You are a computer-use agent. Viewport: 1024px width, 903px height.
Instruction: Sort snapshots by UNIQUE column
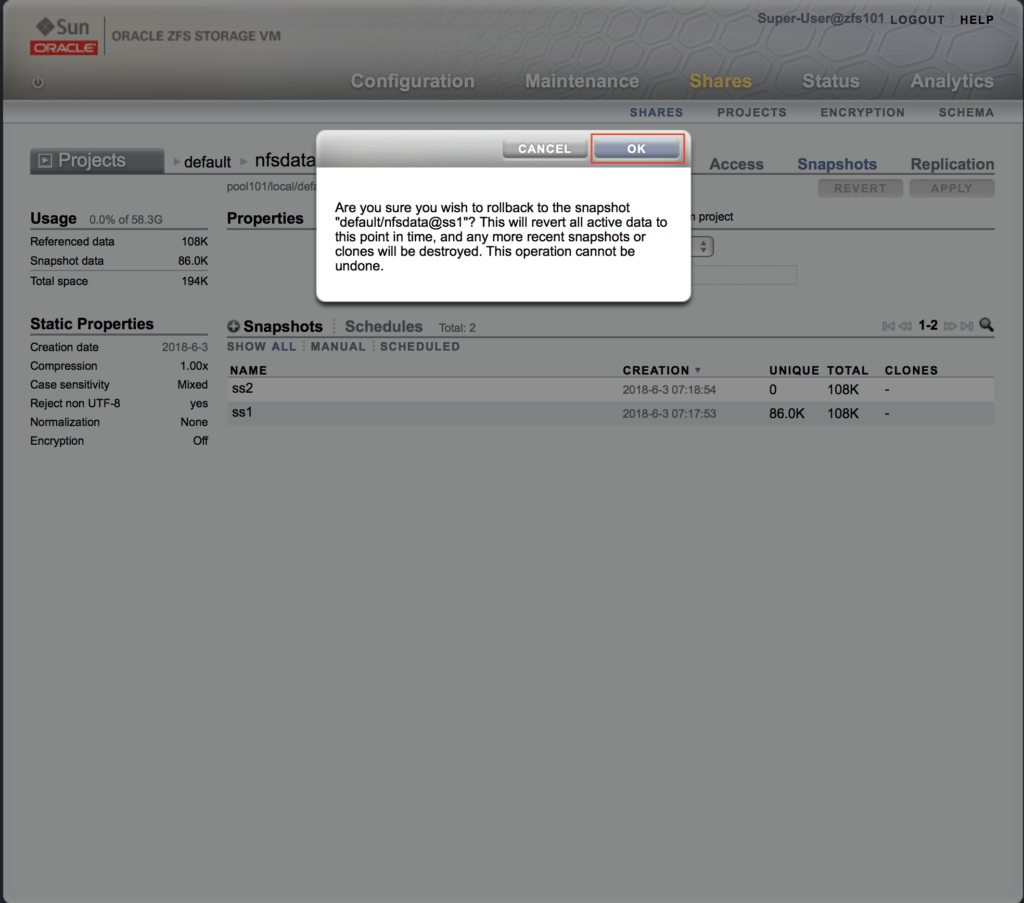[794, 370]
